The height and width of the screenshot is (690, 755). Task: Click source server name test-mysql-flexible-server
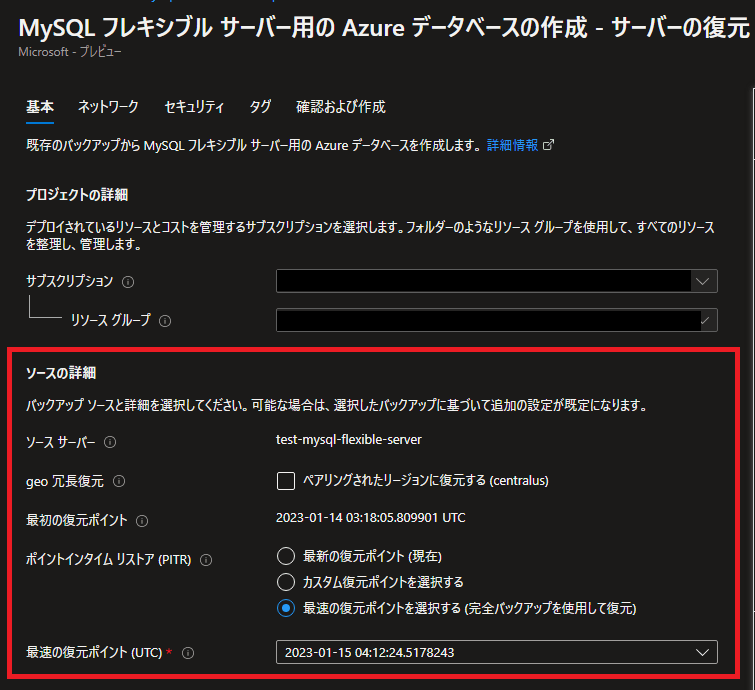point(349,440)
